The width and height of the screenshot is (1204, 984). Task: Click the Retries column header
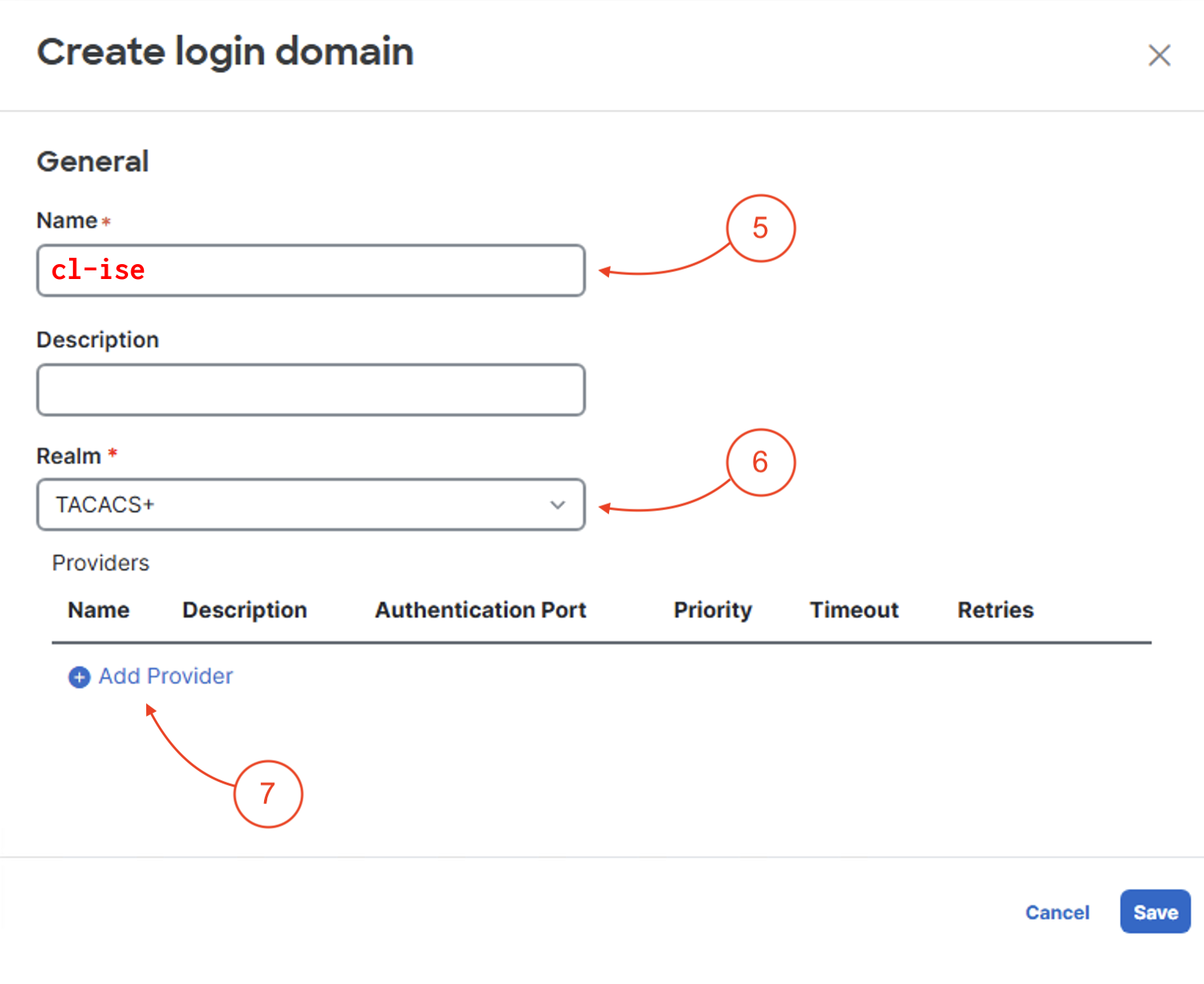995,610
